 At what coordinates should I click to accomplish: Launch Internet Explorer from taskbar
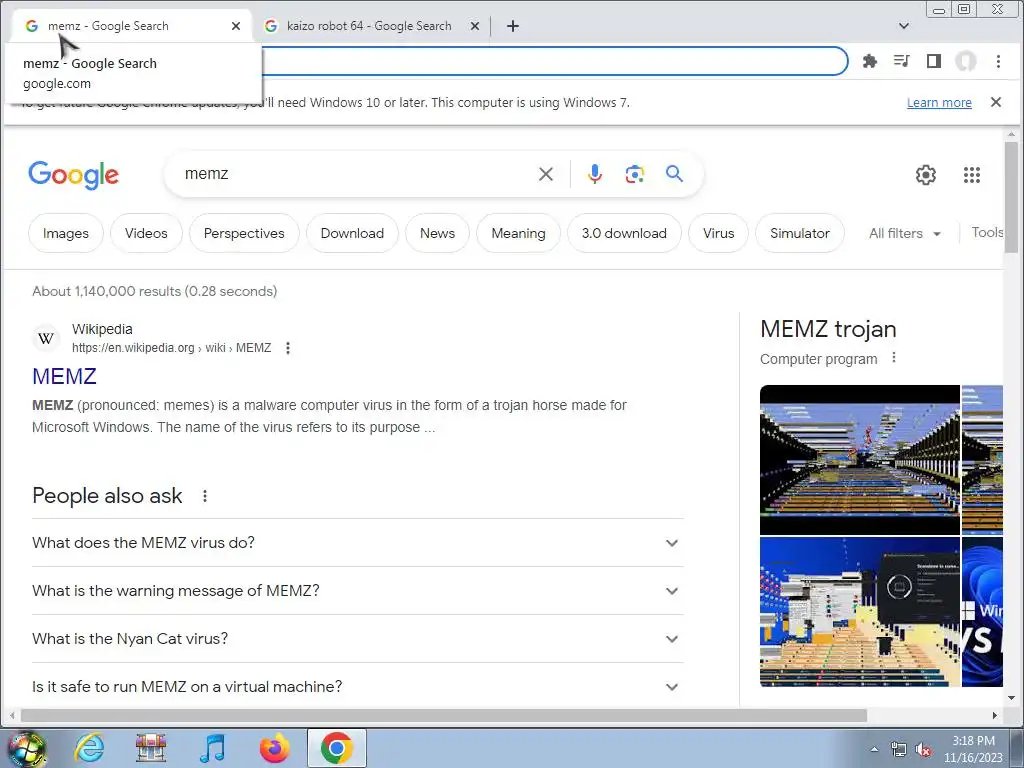[89, 748]
